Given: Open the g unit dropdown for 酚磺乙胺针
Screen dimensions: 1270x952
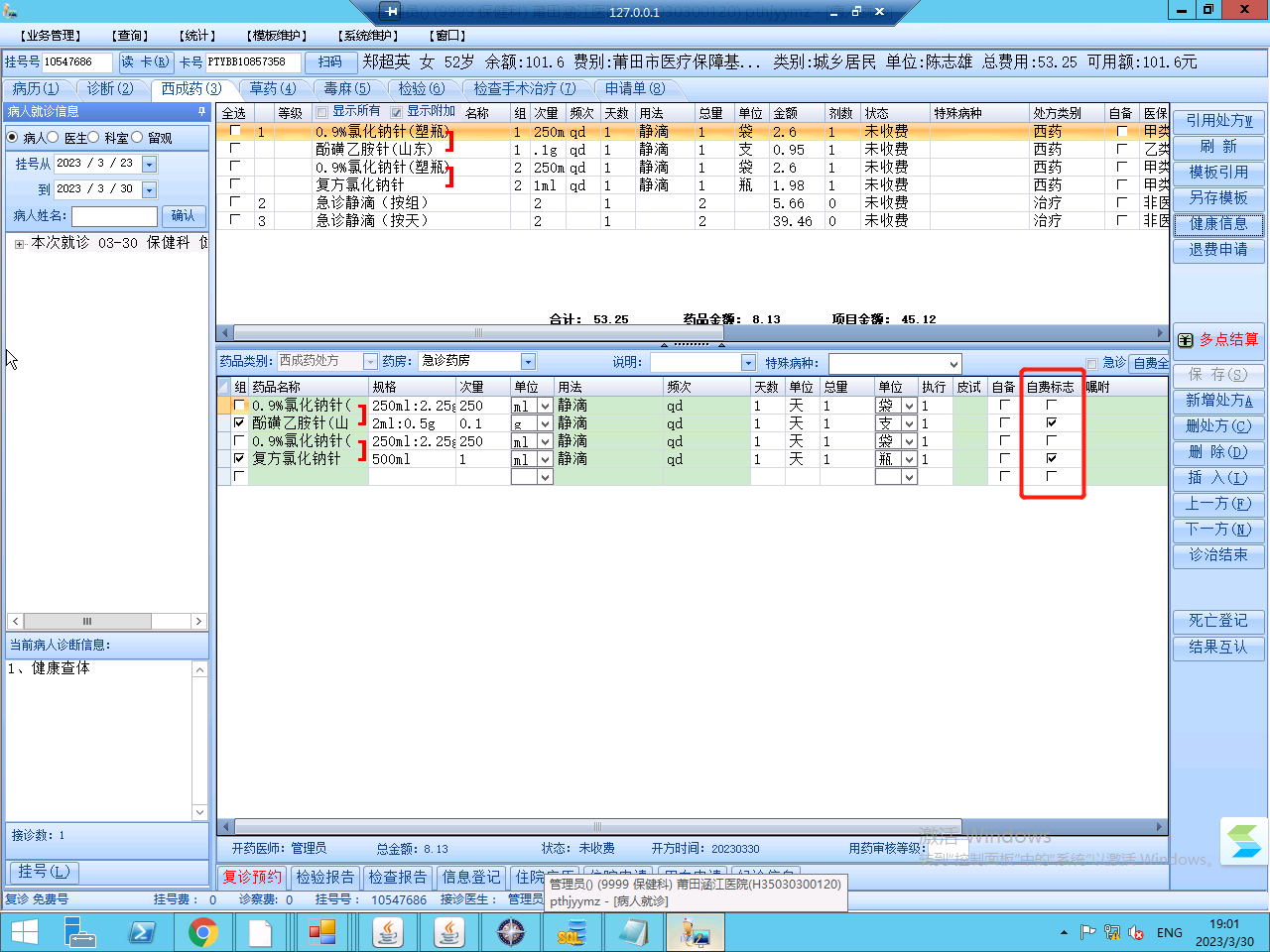Looking at the screenshot, I should [x=545, y=423].
